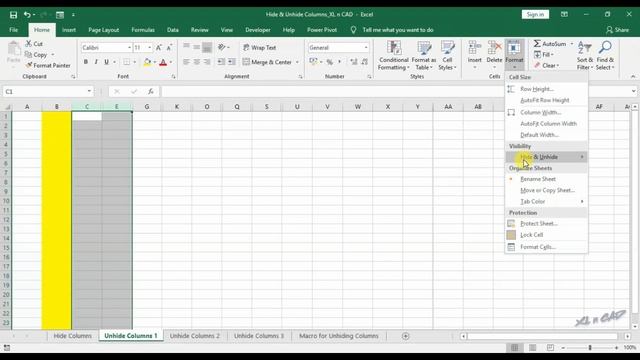Apply Percent Style format
Viewport: 640px width, 360px height.
pos(329,62)
